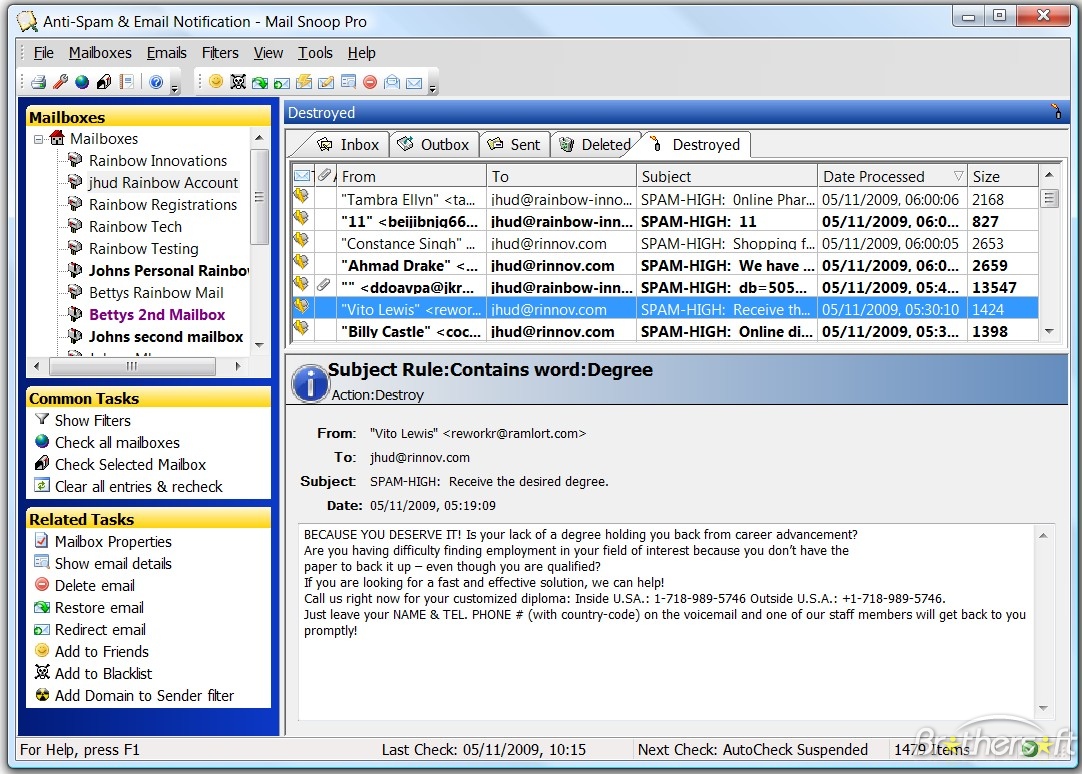Switch to the Outbox tab

point(435,145)
